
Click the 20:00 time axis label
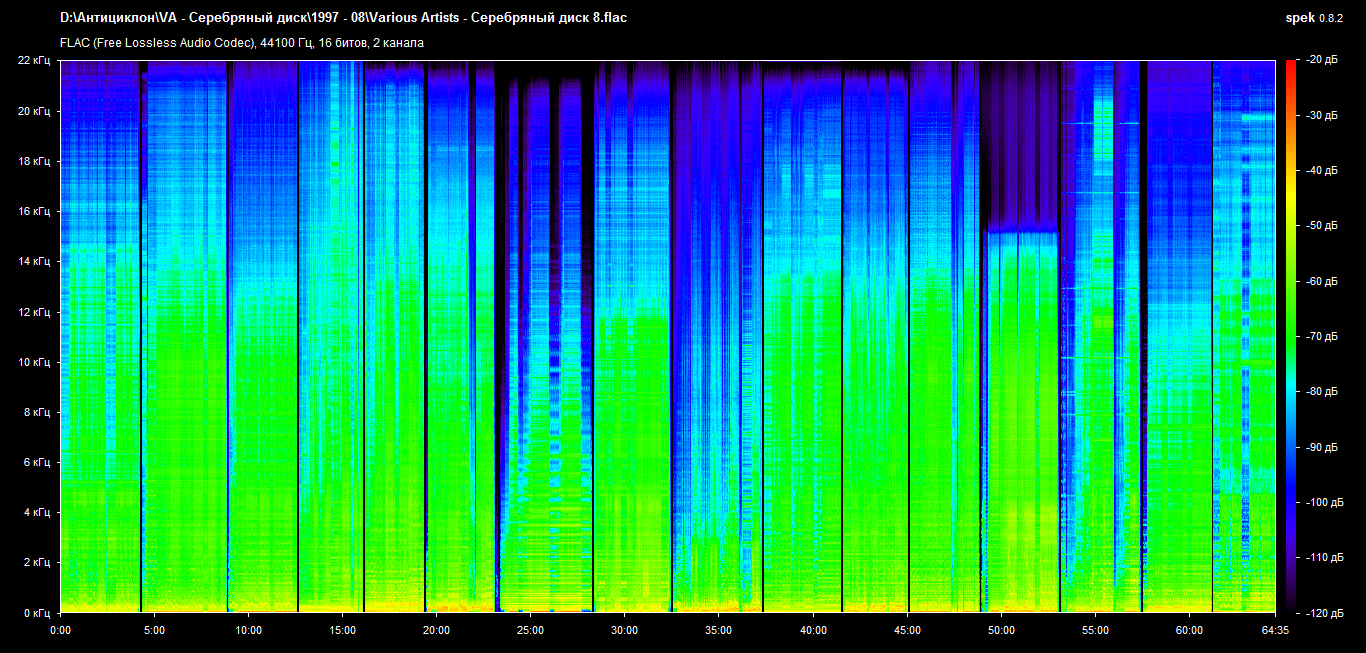(x=437, y=630)
